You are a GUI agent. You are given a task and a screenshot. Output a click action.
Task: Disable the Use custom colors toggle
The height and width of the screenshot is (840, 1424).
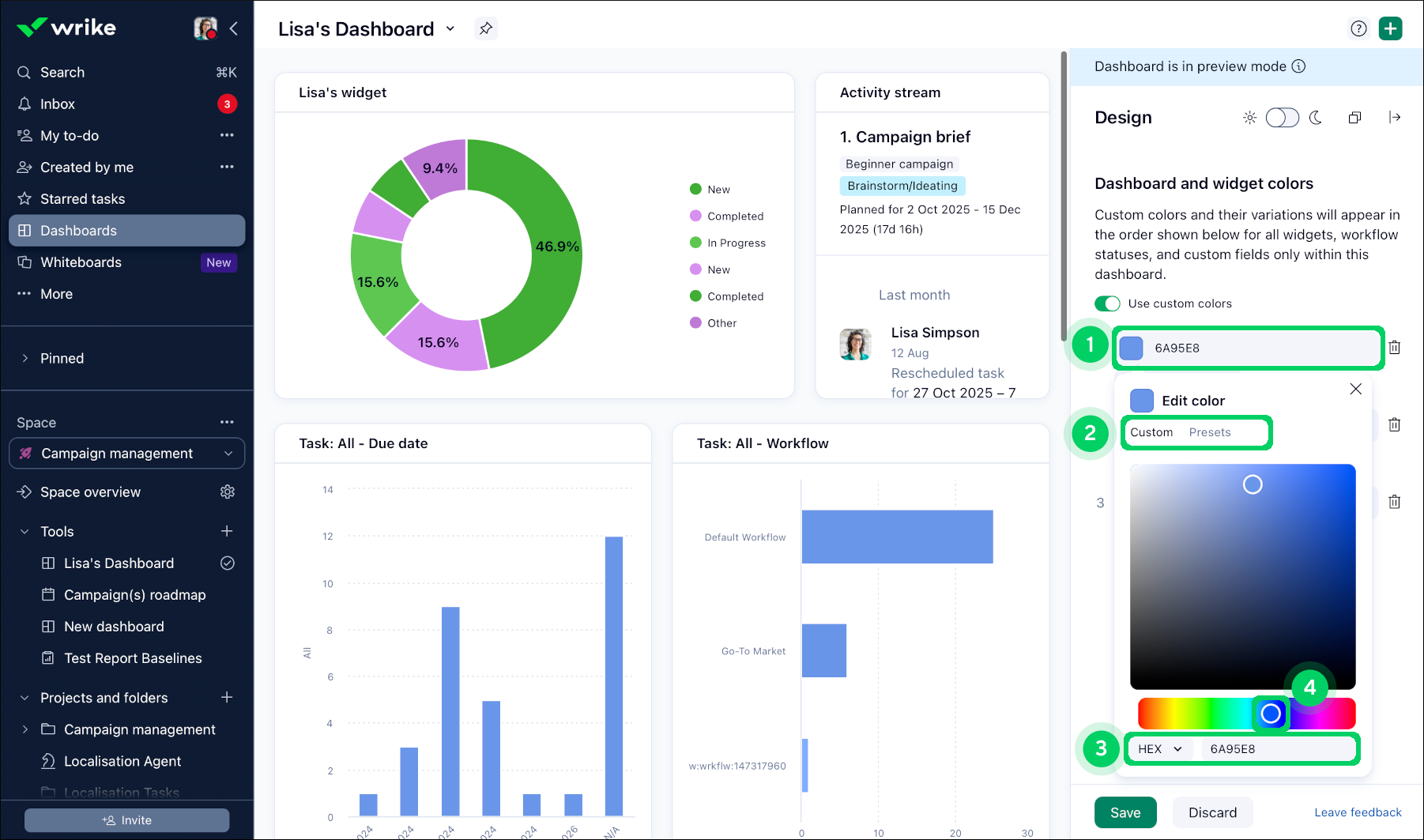[1107, 303]
